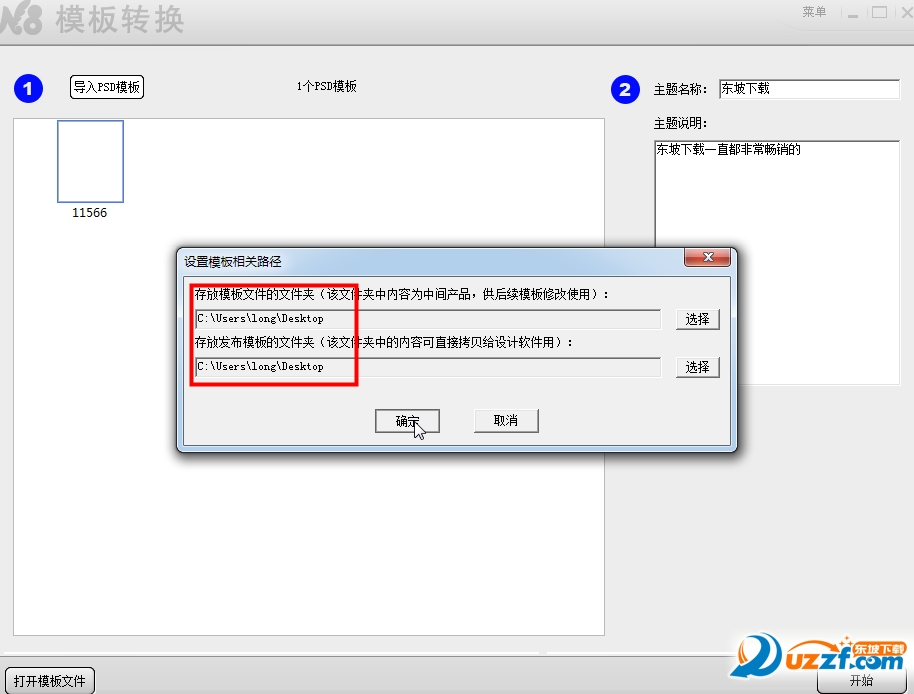914x694 pixels.
Task: Choose publish folder with second 选择 button
Action: tap(698, 367)
